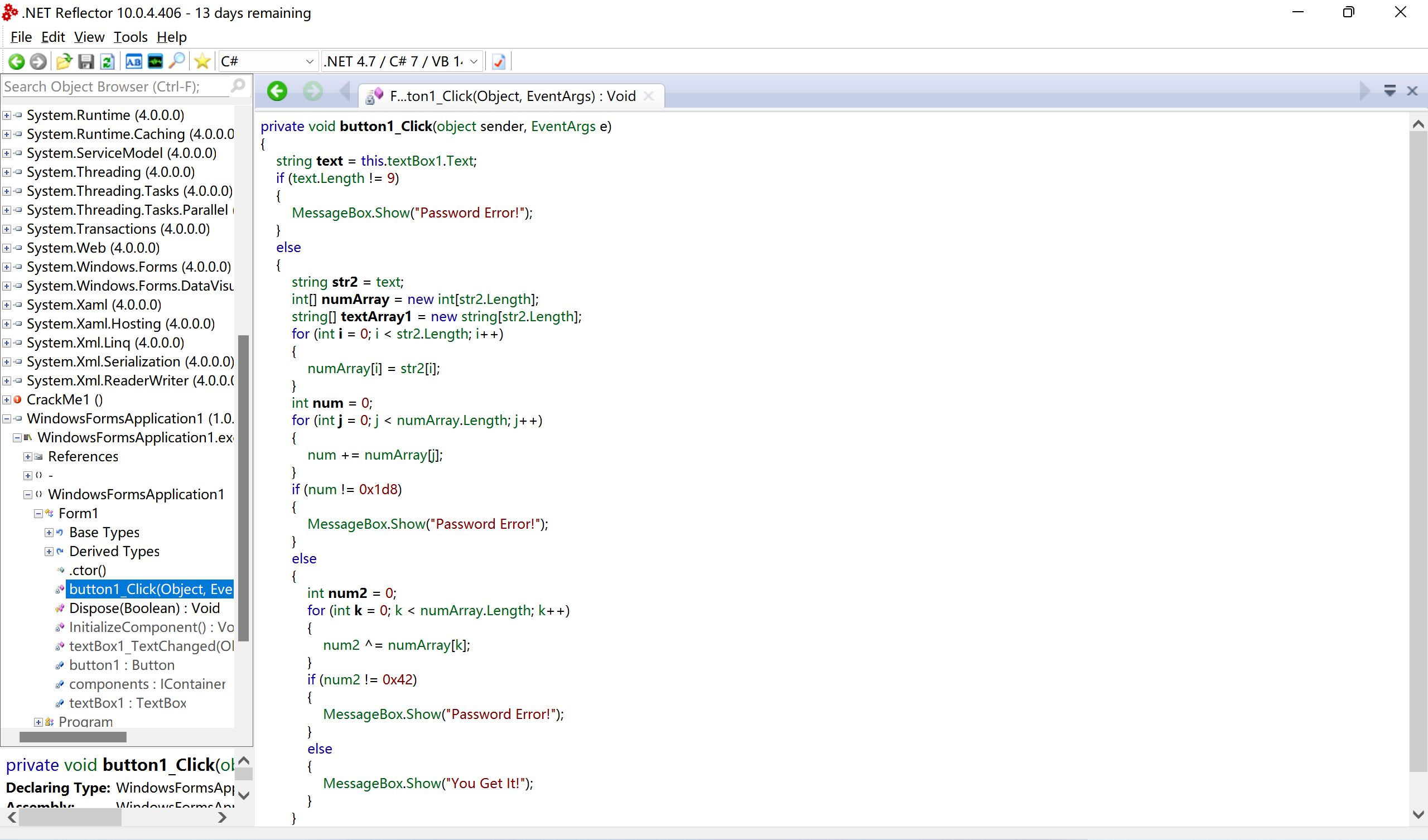Select System.Windows.Forms (4.0.0.0) in tree
The width and height of the screenshot is (1428, 840).
pos(129,267)
